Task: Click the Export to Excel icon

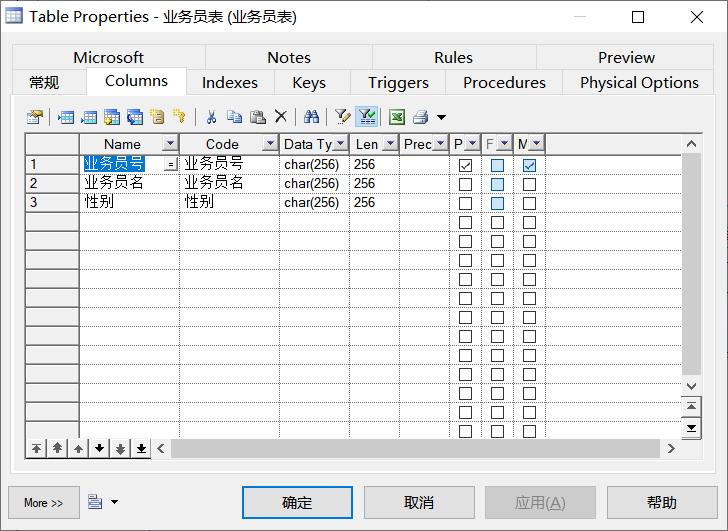Action: pos(397,117)
